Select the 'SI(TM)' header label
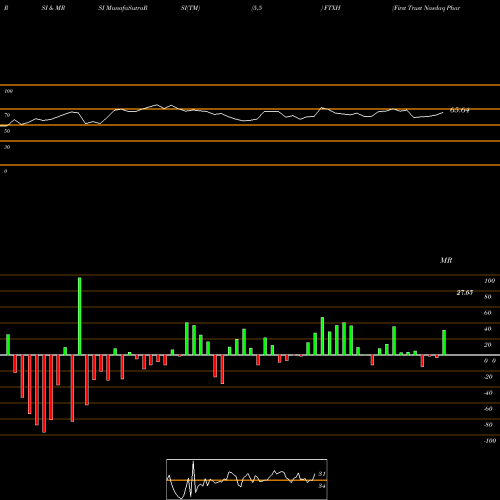Viewport: 500px width, 500px height. coord(190,8)
